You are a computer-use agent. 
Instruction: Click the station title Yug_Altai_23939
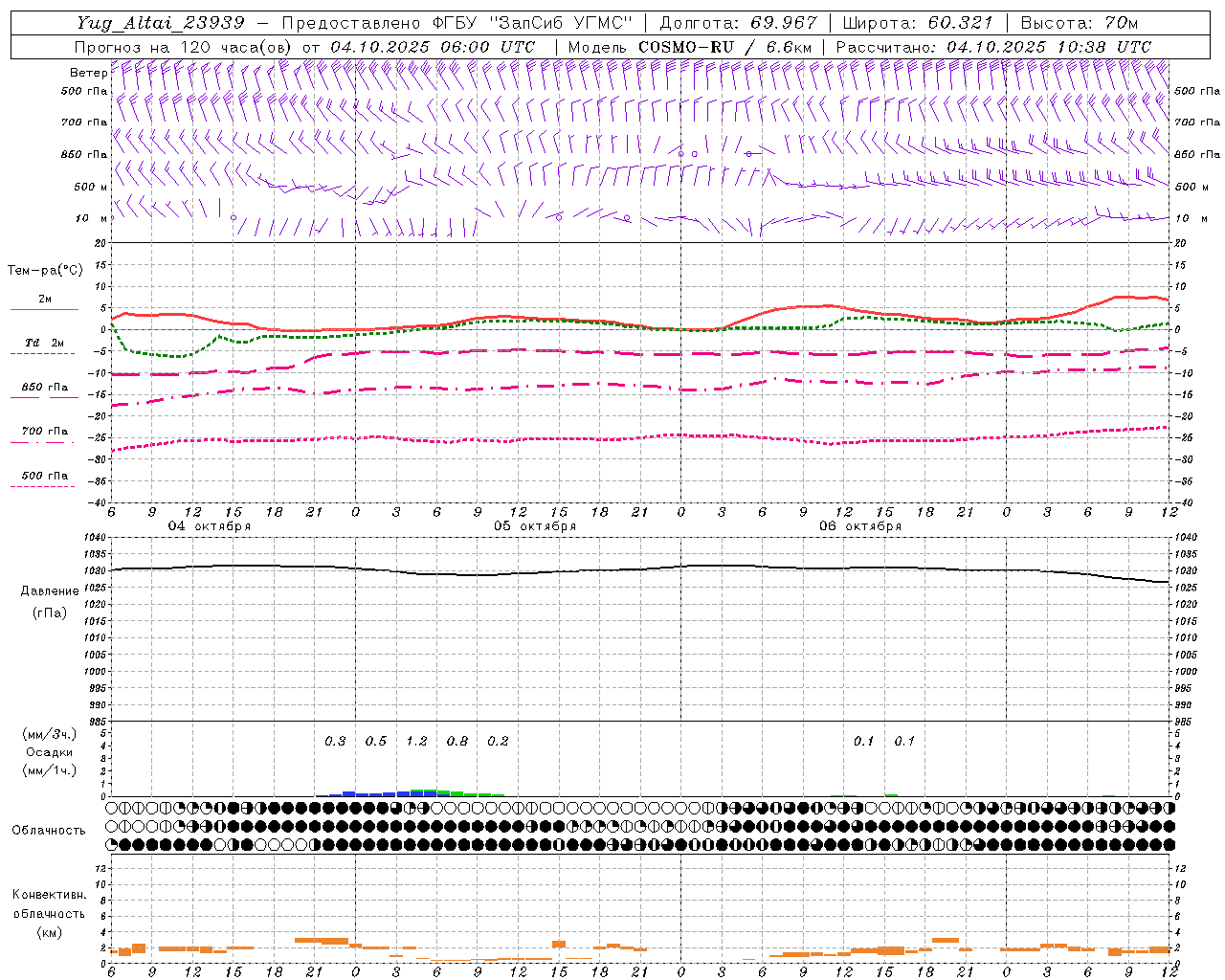[161, 23]
